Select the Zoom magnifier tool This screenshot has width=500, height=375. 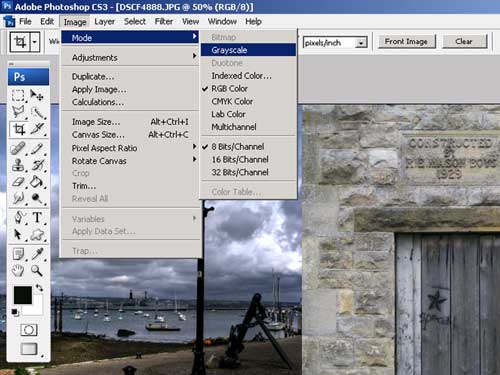point(37,271)
